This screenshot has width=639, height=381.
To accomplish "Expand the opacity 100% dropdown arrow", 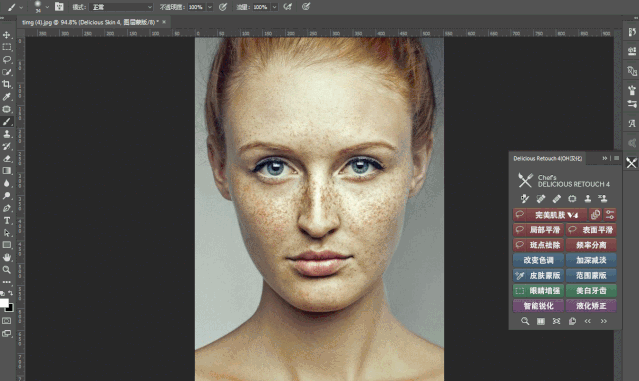I will tap(210, 7).
